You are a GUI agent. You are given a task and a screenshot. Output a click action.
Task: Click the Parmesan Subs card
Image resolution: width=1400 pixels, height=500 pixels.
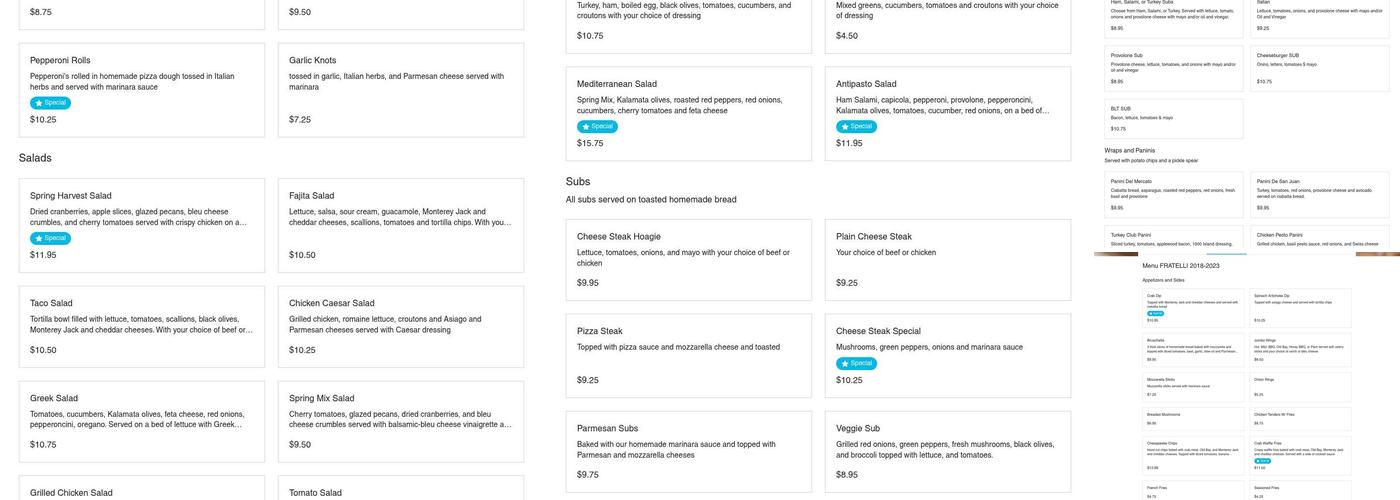688,451
